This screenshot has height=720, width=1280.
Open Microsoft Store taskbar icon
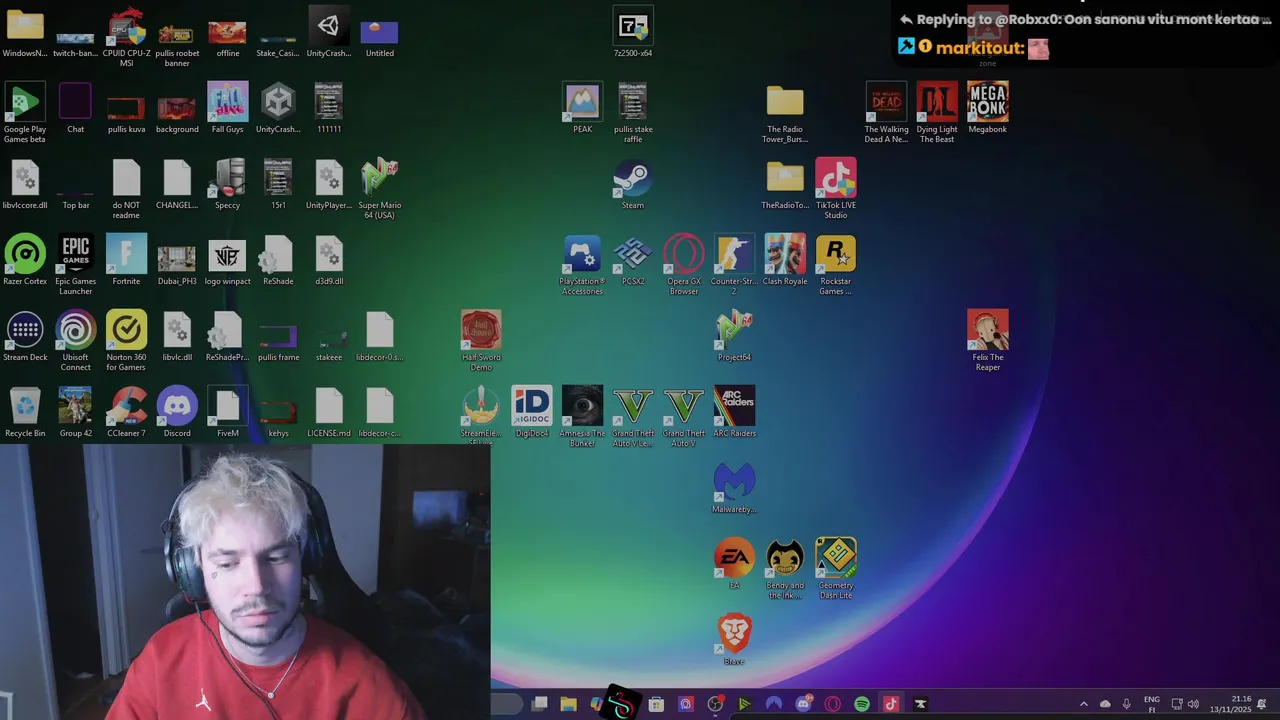(x=656, y=704)
